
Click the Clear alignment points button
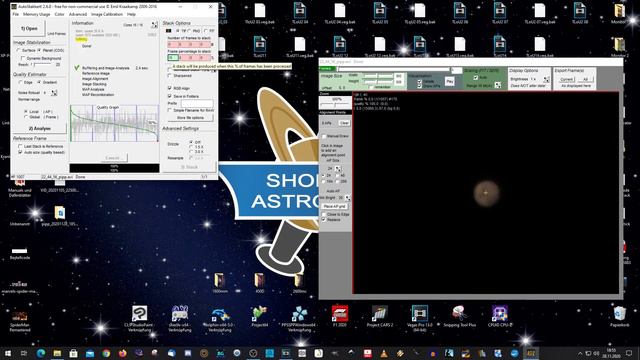coord(344,123)
